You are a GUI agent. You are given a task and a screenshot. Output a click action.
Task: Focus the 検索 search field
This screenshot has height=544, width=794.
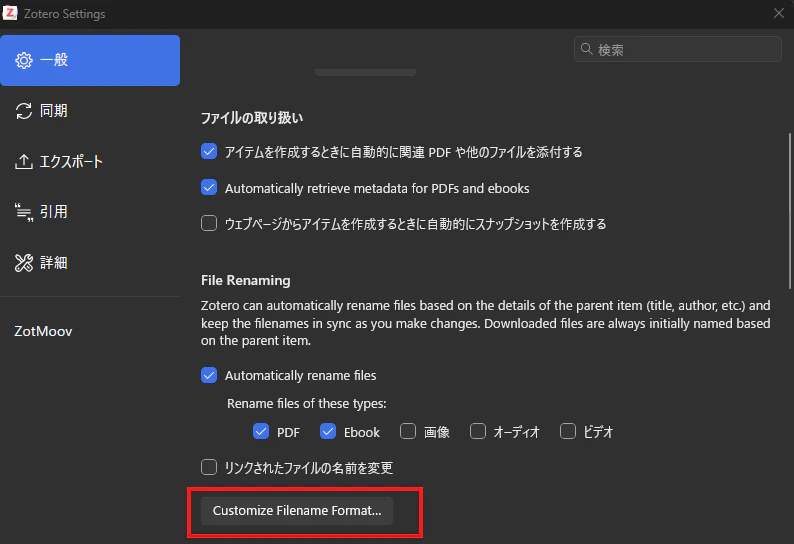[x=678, y=49]
